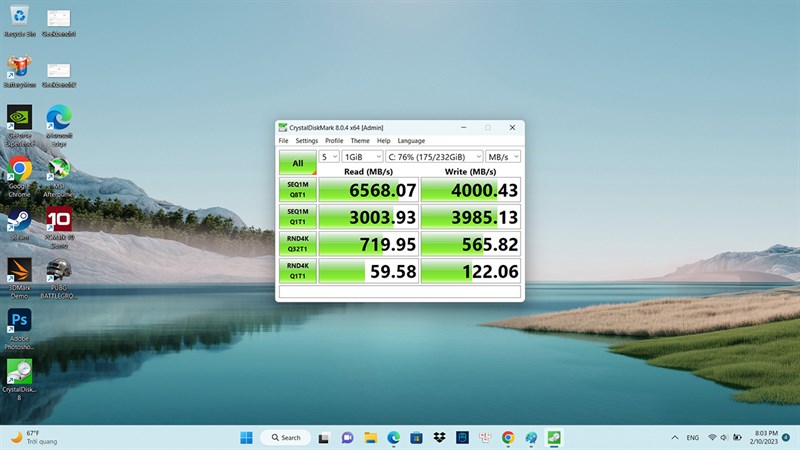
Task: Launch GeForce Experience from the desktop
Action: [19, 119]
